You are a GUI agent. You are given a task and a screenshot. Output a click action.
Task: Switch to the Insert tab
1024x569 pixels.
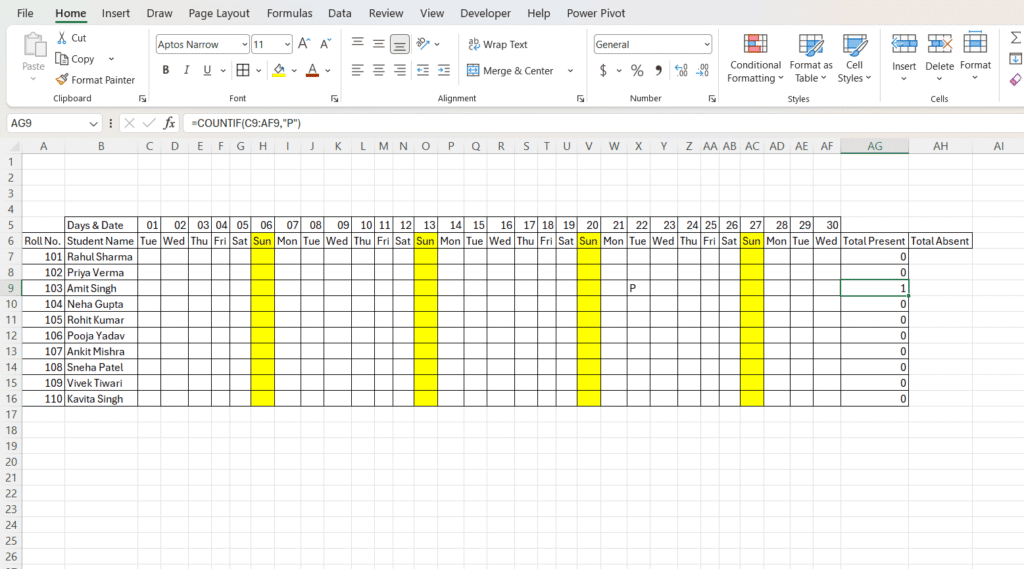click(x=116, y=13)
